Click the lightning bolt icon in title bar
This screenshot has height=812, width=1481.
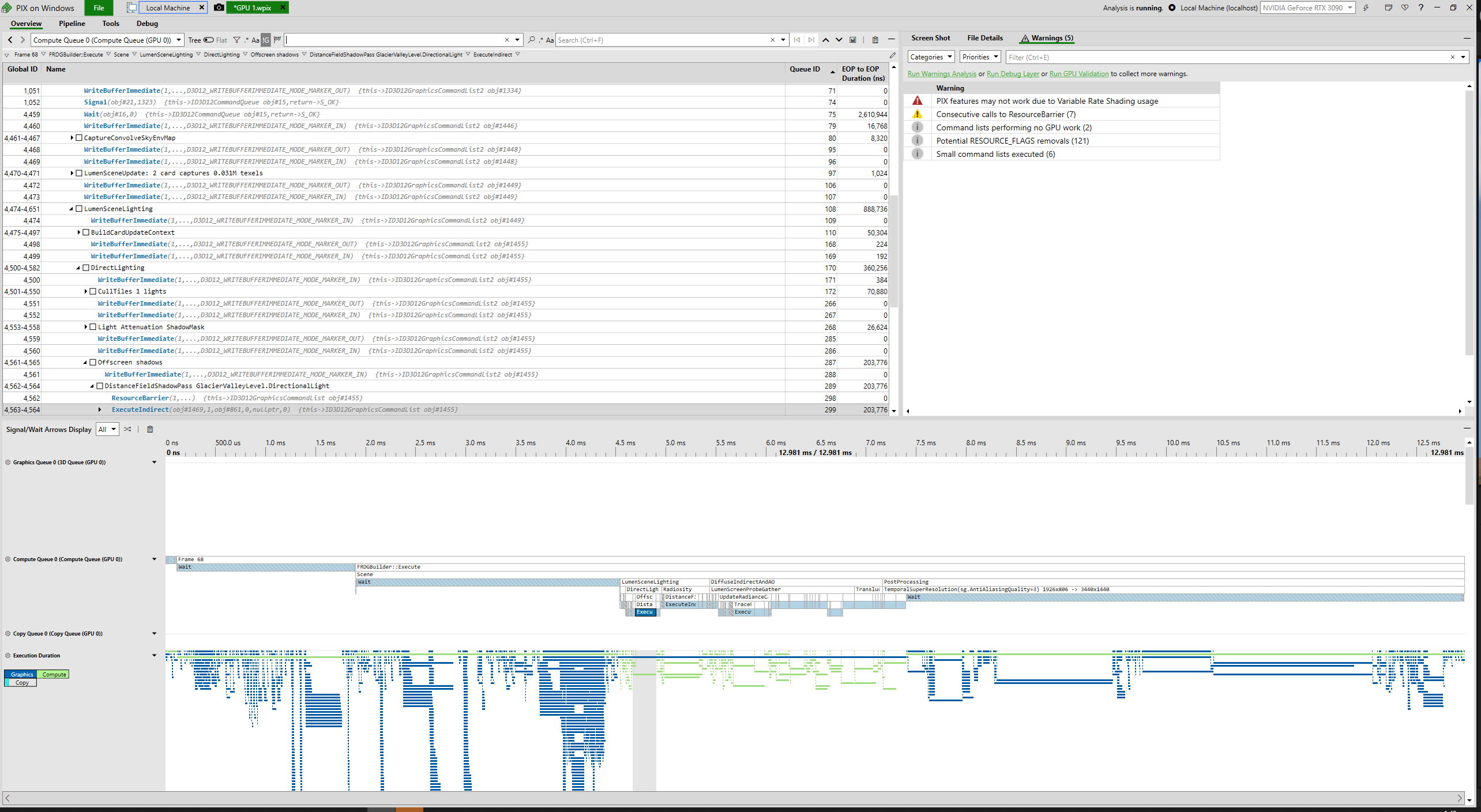coord(1366,7)
